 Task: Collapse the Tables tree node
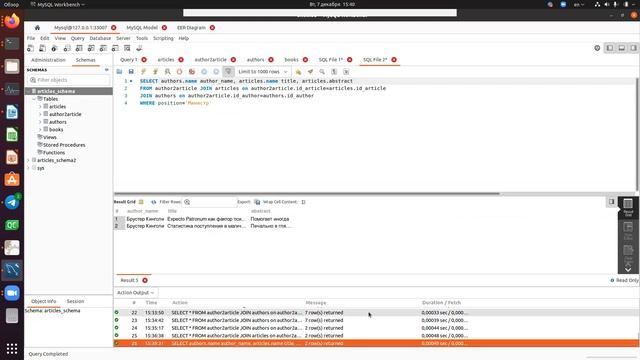34,99
